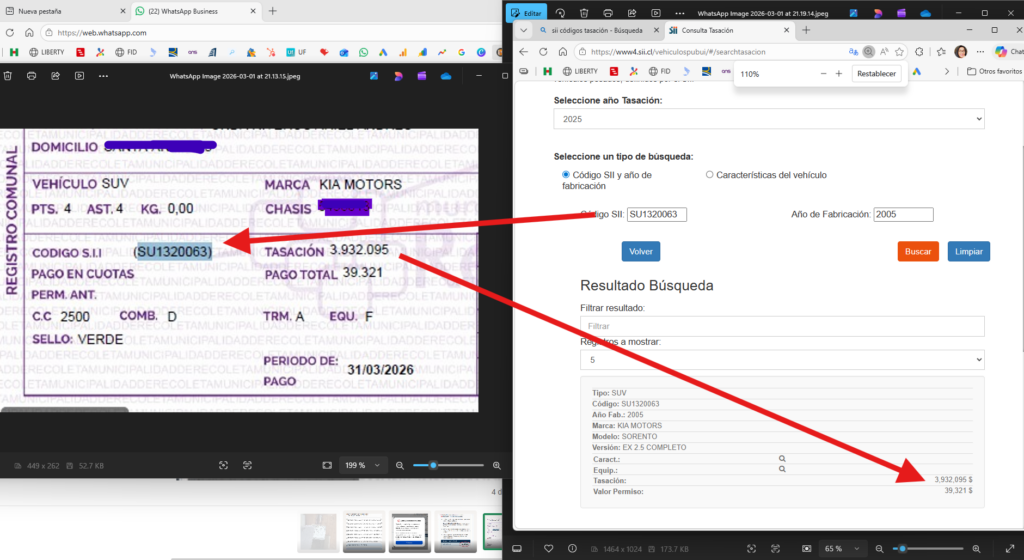The width and height of the screenshot is (1024, 560).
Task: Adjust the zoom slider in the 21.19.14.jpeg window
Action: (x=928, y=549)
